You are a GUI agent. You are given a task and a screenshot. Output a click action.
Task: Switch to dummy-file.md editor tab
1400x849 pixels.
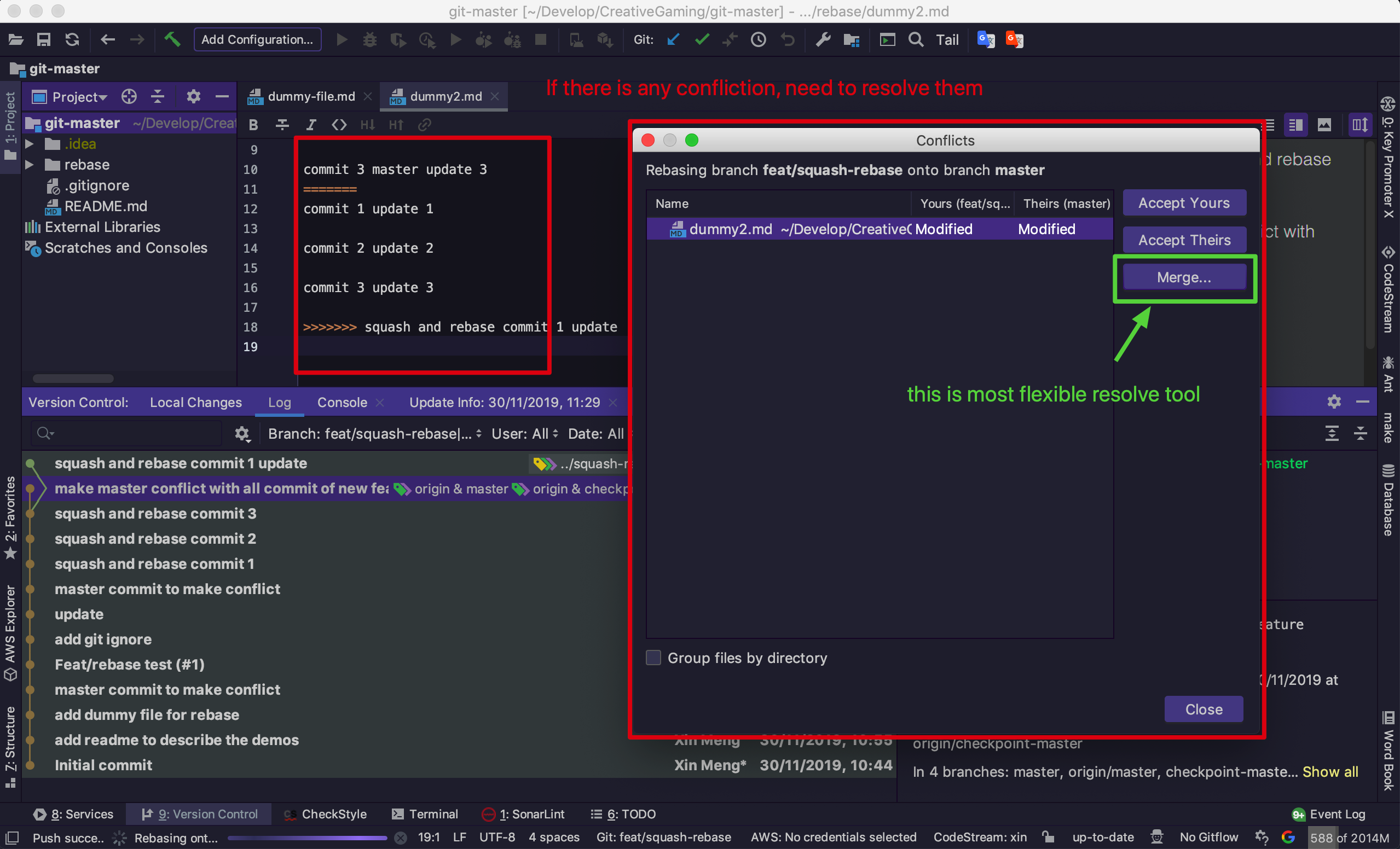(x=311, y=96)
